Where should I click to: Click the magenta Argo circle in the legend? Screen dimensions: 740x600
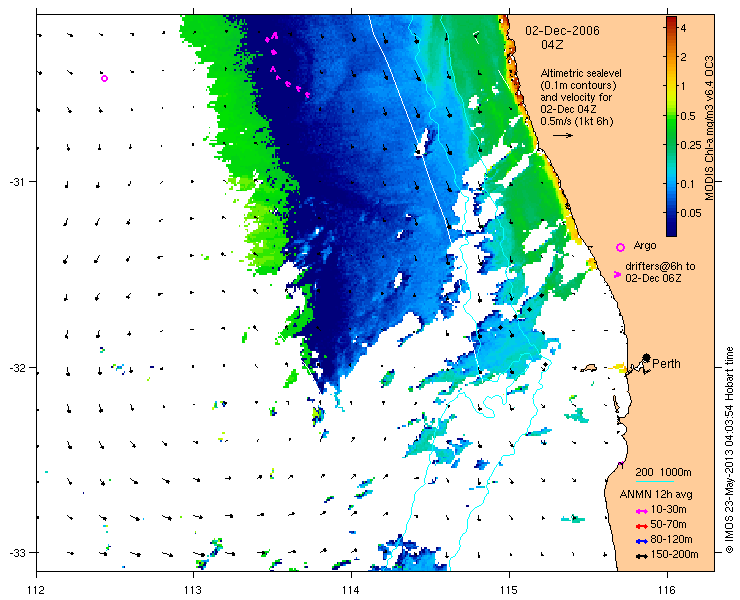tap(621, 247)
